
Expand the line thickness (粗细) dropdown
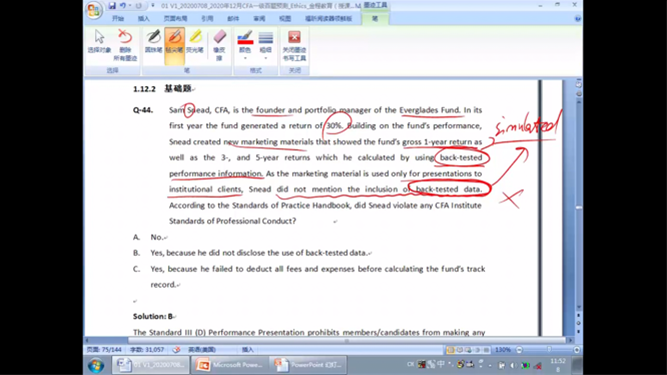click(x=265, y=45)
